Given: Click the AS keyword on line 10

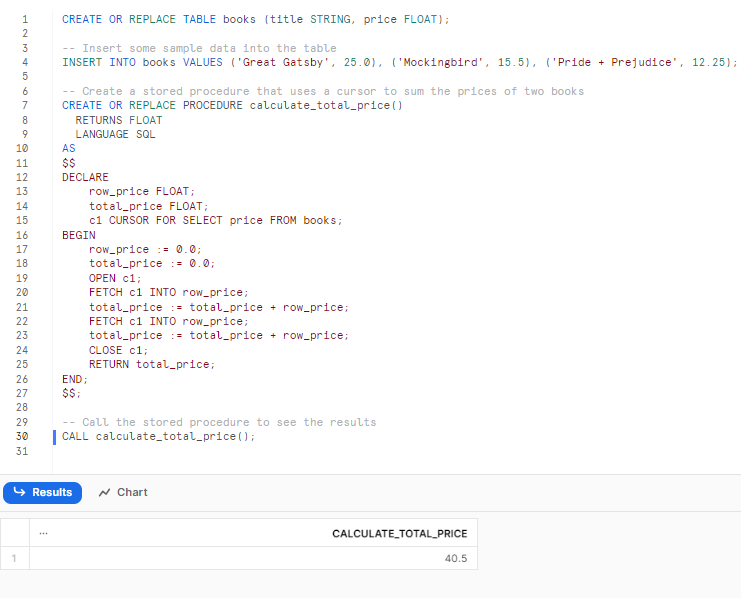Looking at the screenshot, I should [69, 148].
